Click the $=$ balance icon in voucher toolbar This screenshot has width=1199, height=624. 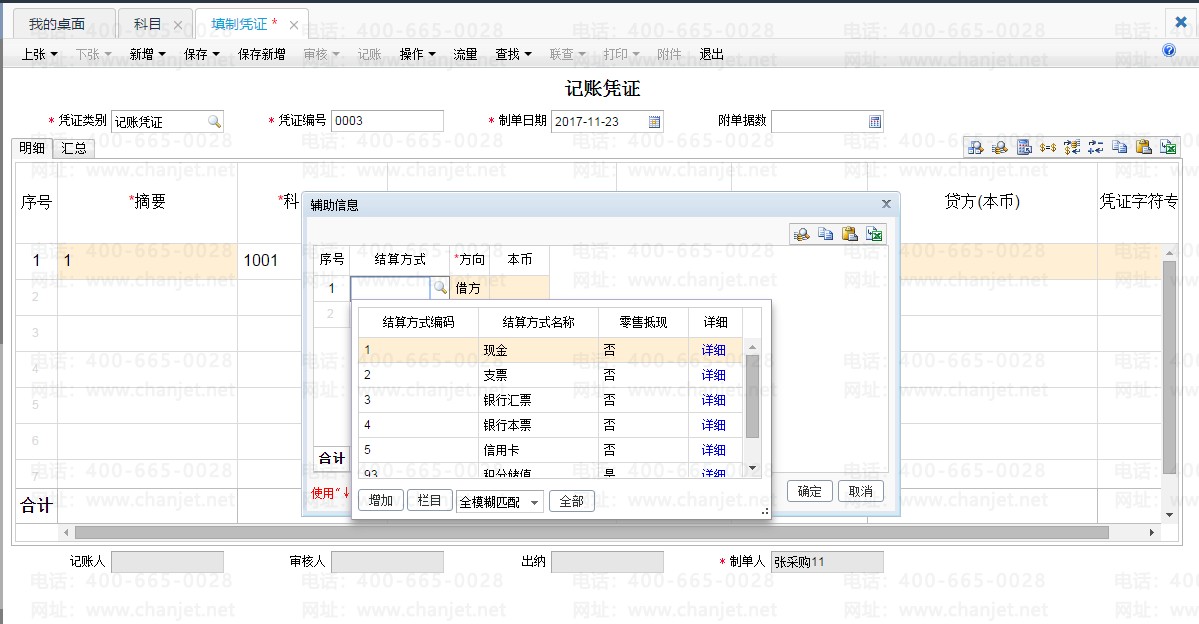pyautogui.click(x=1048, y=148)
